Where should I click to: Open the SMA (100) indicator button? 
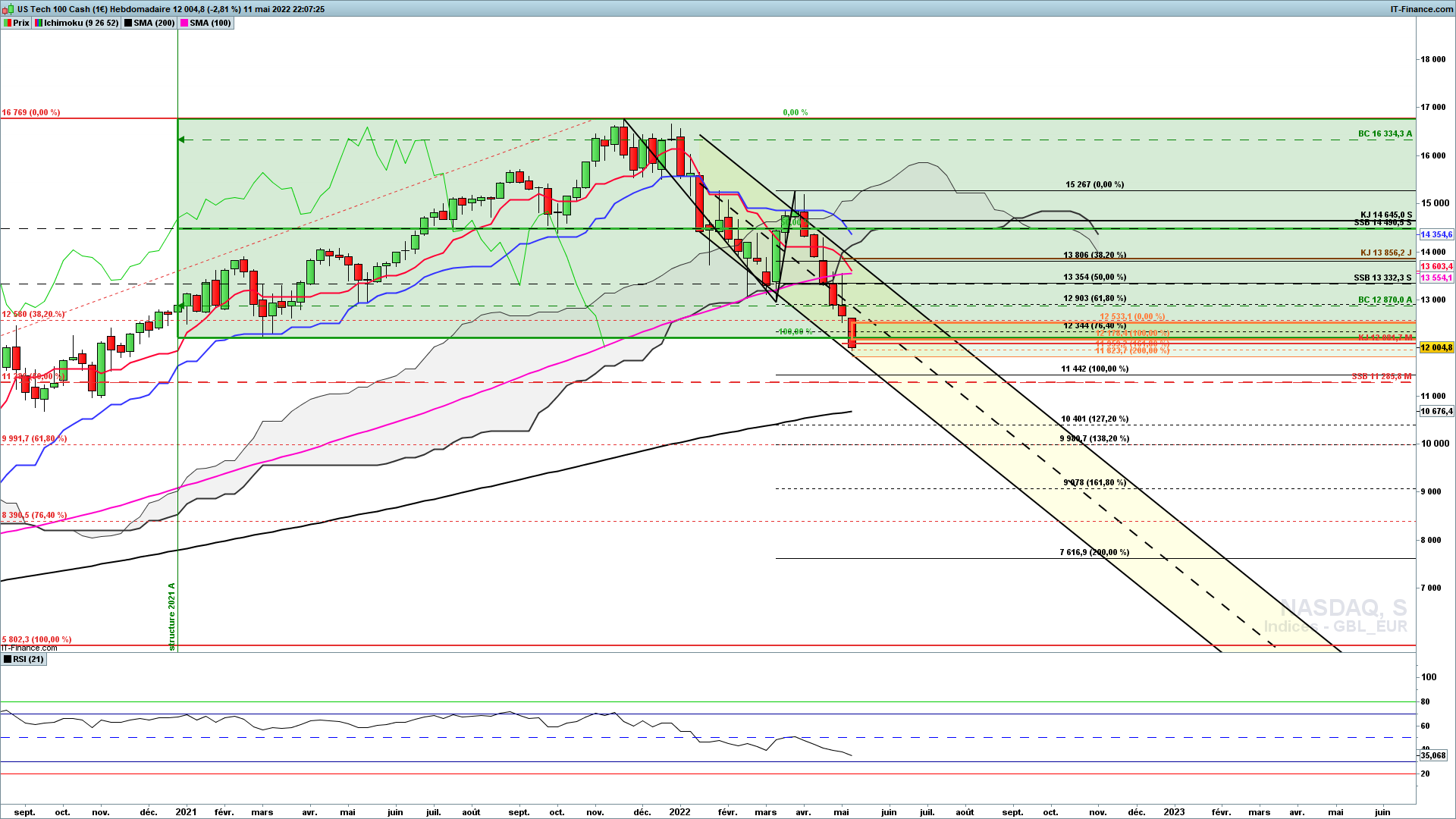[206, 23]
